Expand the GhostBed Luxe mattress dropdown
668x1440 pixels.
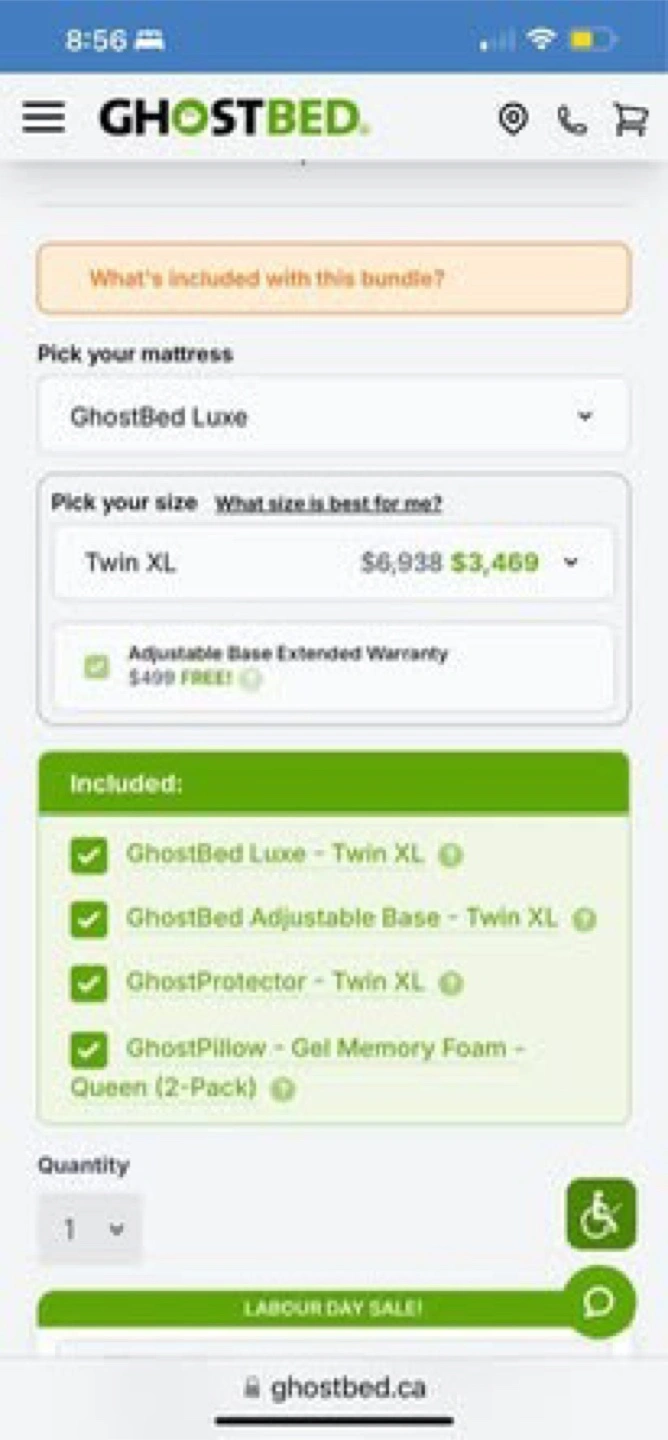coord(333,416)
